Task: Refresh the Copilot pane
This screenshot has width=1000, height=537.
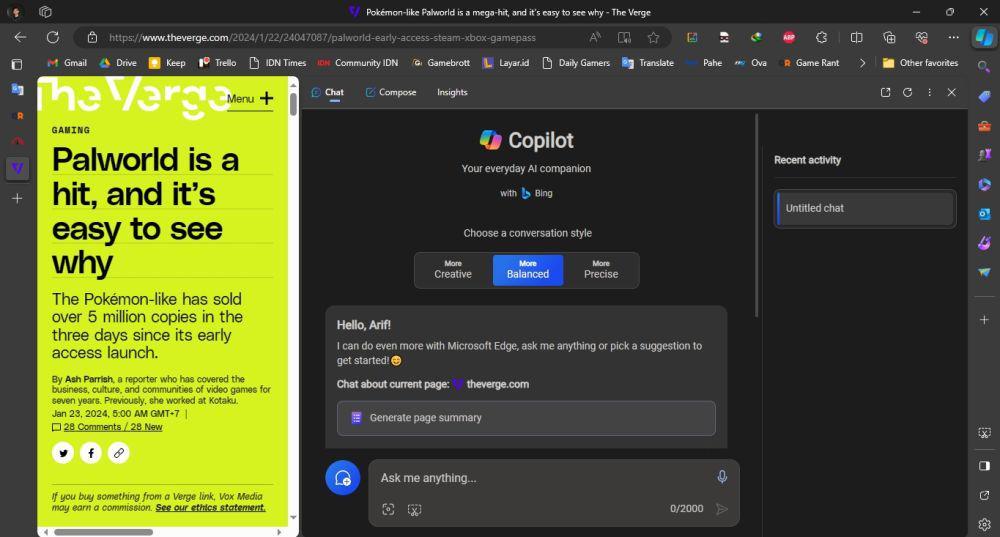Action: 908,92
